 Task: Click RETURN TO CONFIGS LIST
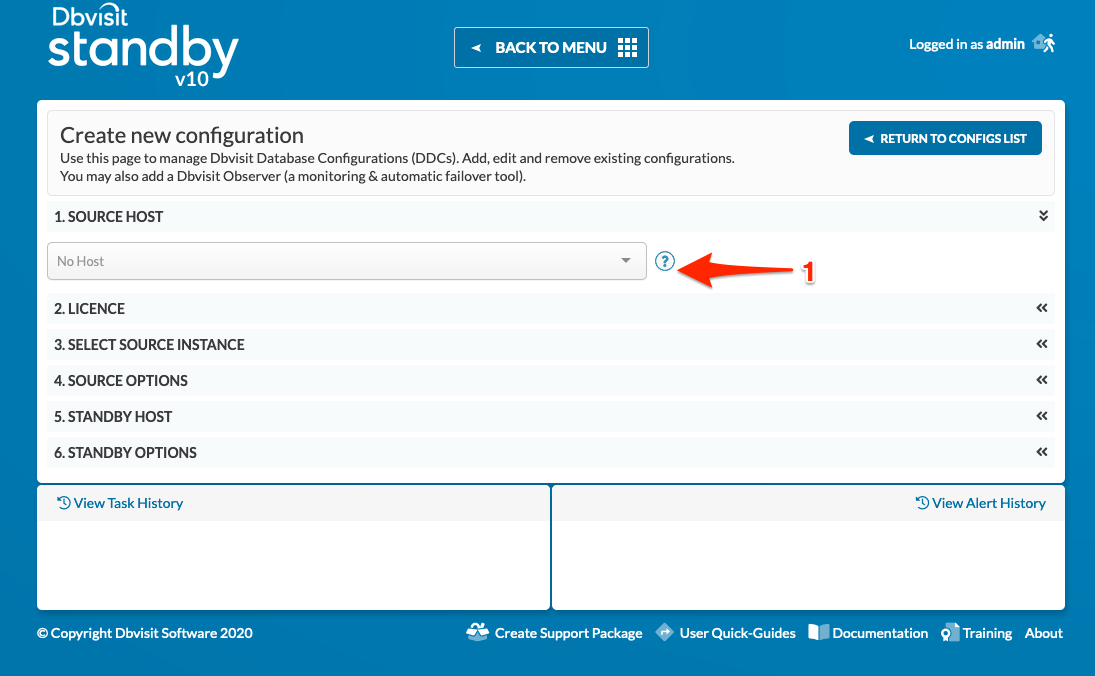tap(944, 137)
